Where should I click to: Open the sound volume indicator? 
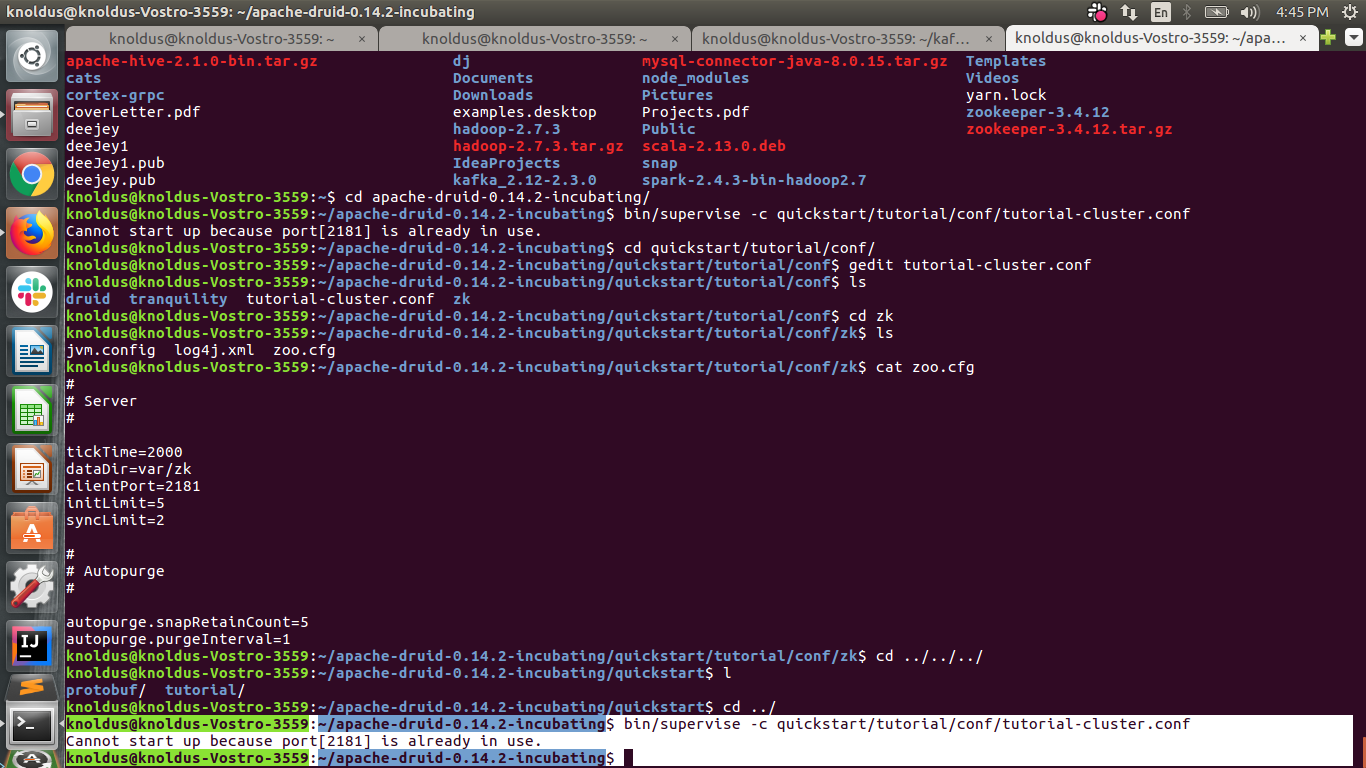pos(1249,12)
